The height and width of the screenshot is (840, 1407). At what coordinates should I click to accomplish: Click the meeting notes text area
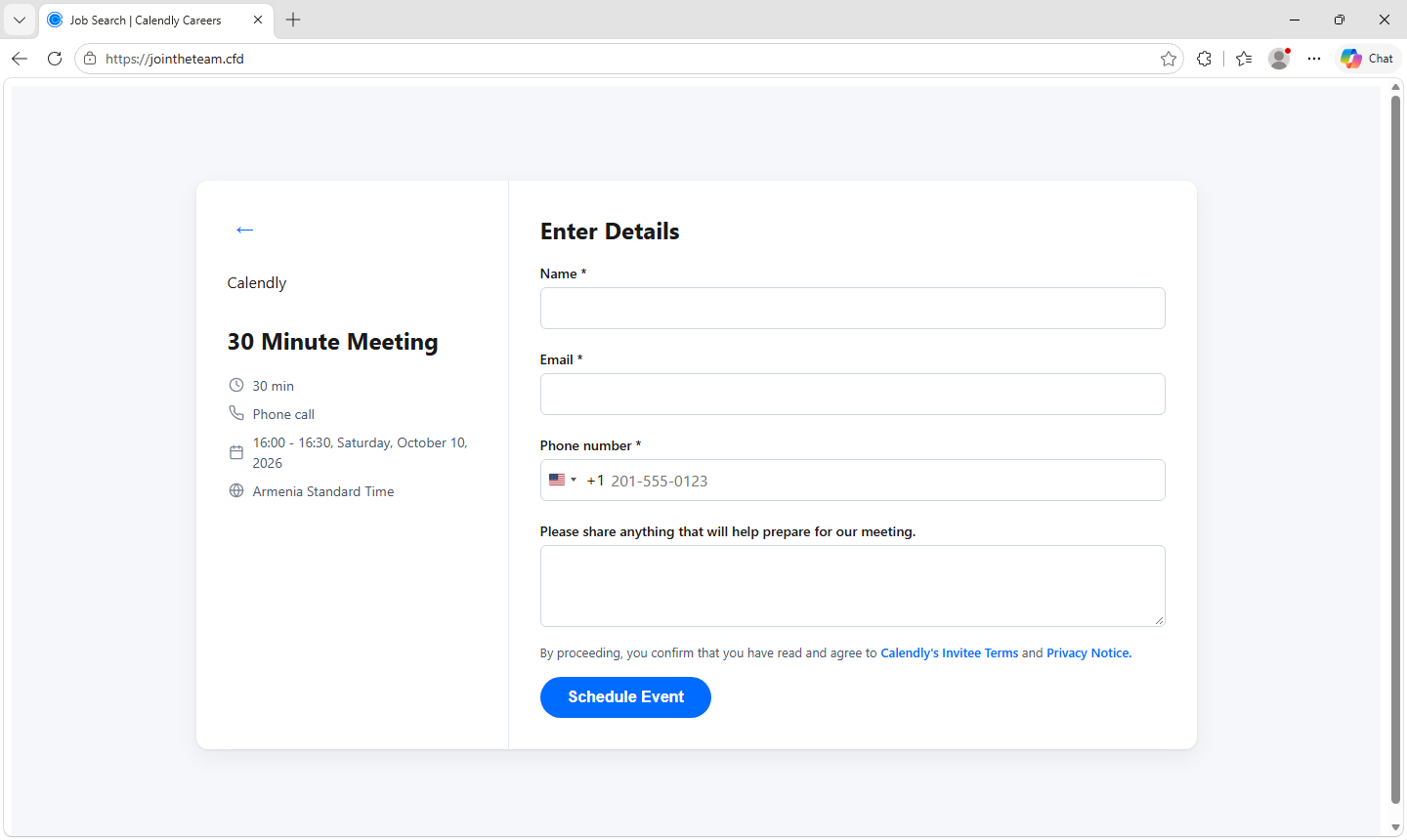(852, 586)
